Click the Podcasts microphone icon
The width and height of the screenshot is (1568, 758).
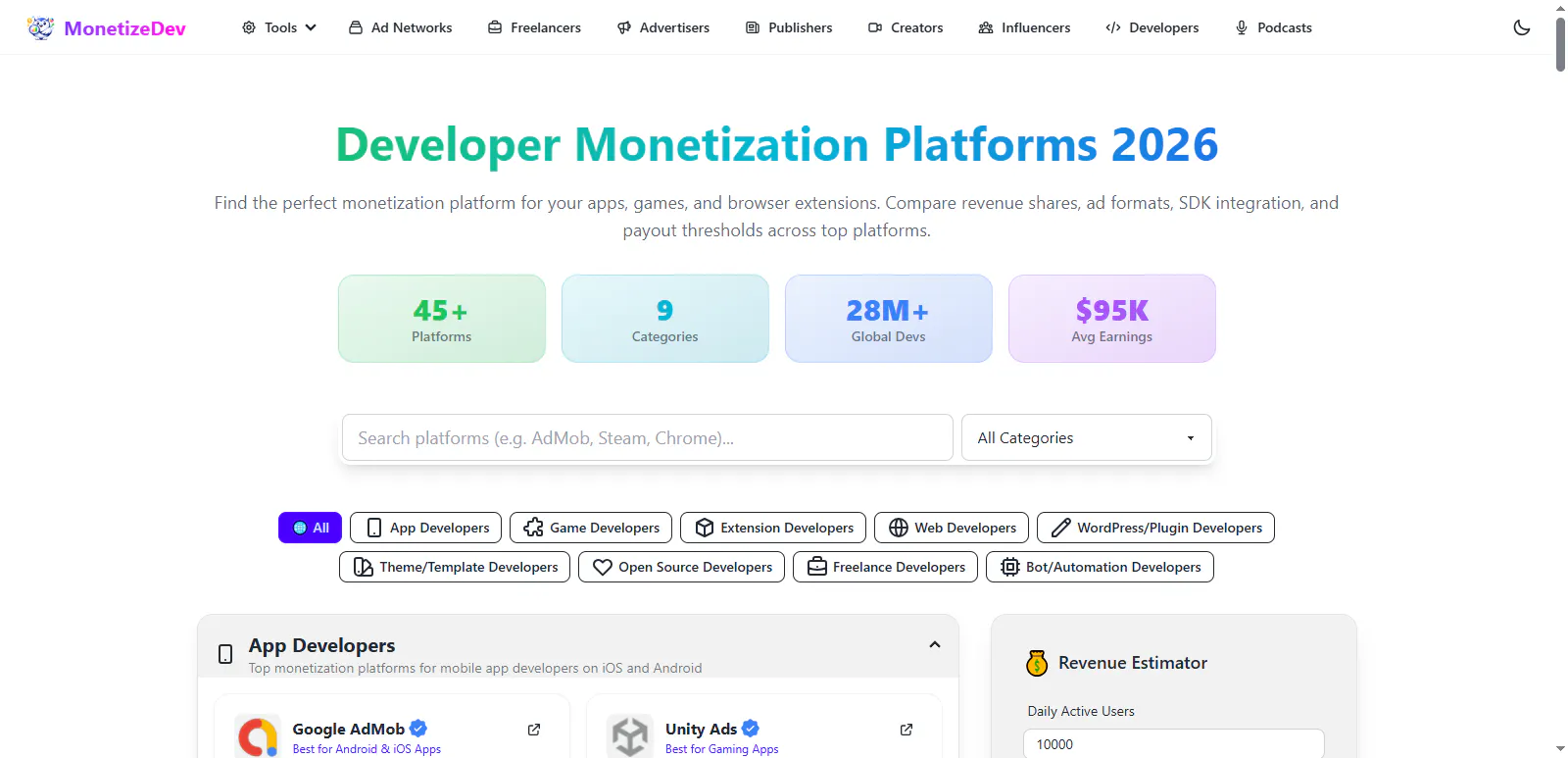point(1242,27)
